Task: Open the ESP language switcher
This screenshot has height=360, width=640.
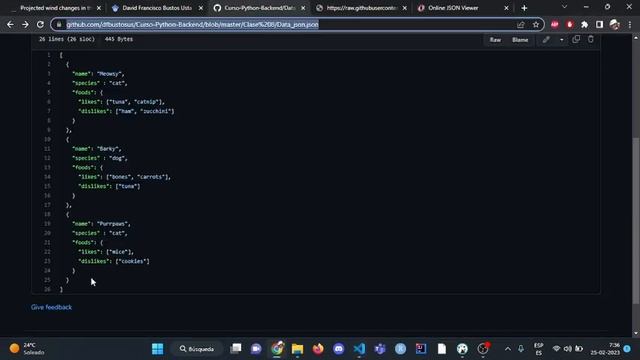Action: [539, 349]
